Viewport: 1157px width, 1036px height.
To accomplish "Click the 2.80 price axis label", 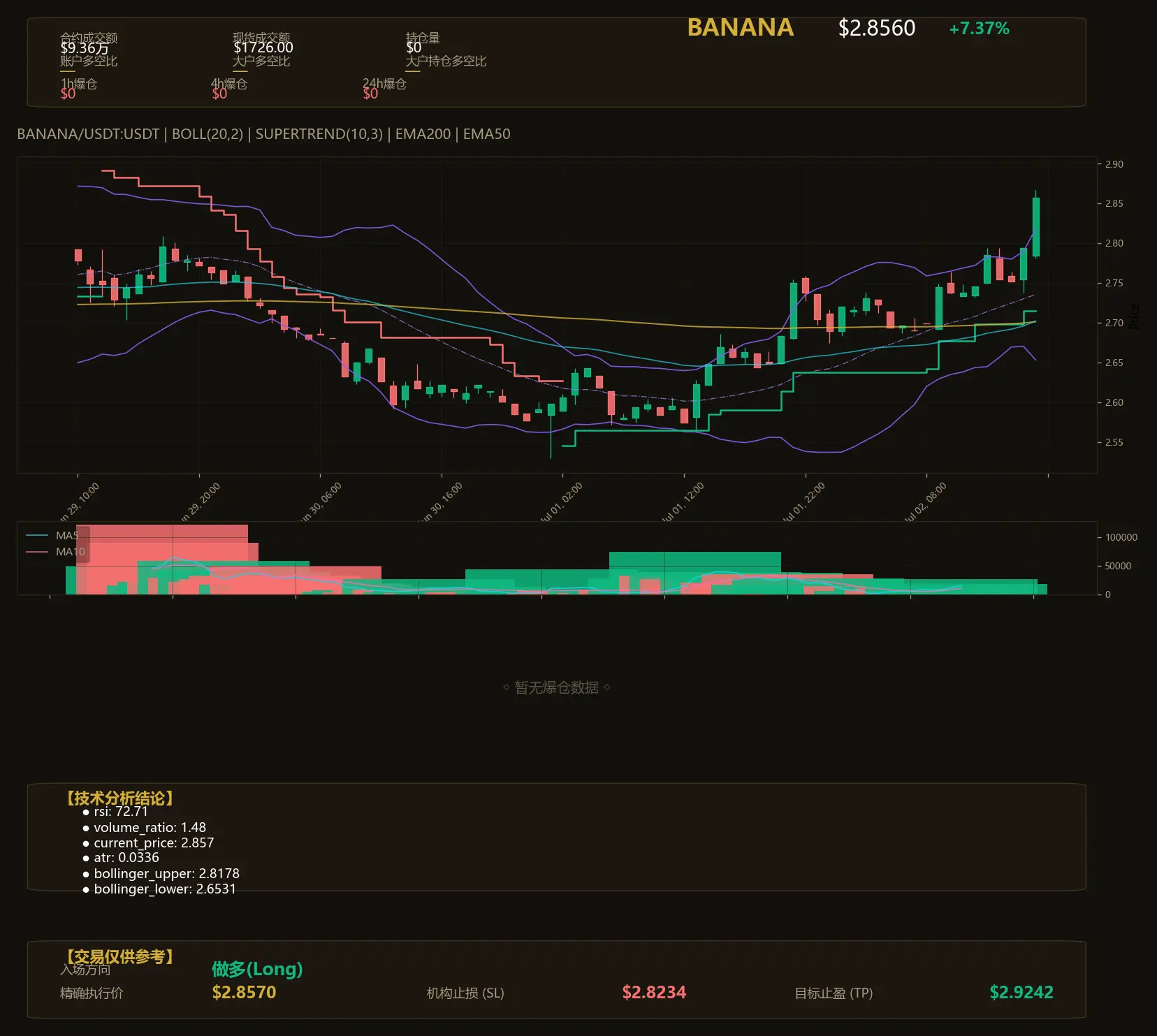I will coord(1114,243).
